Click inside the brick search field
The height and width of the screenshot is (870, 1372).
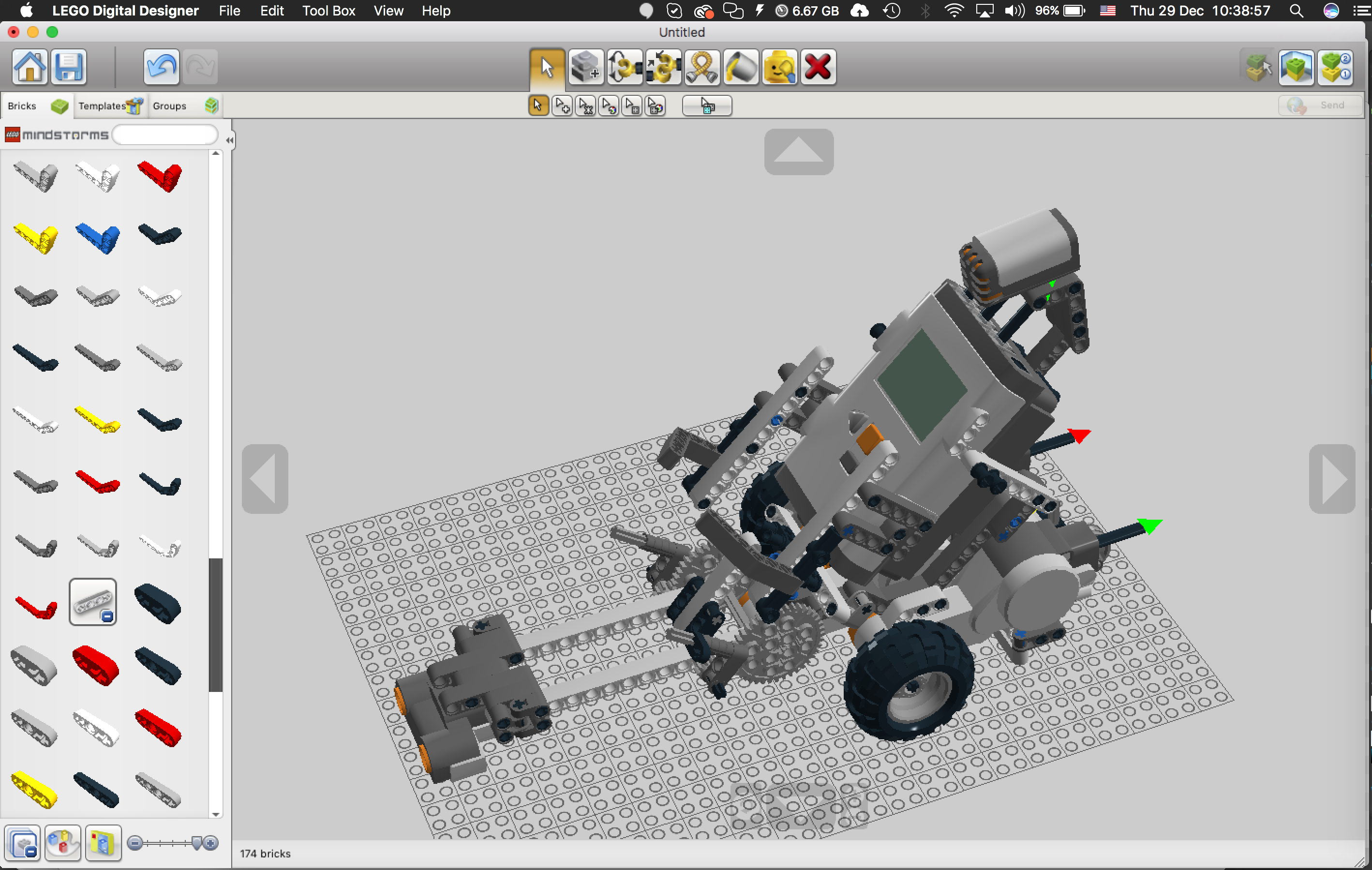click(164, 135)
